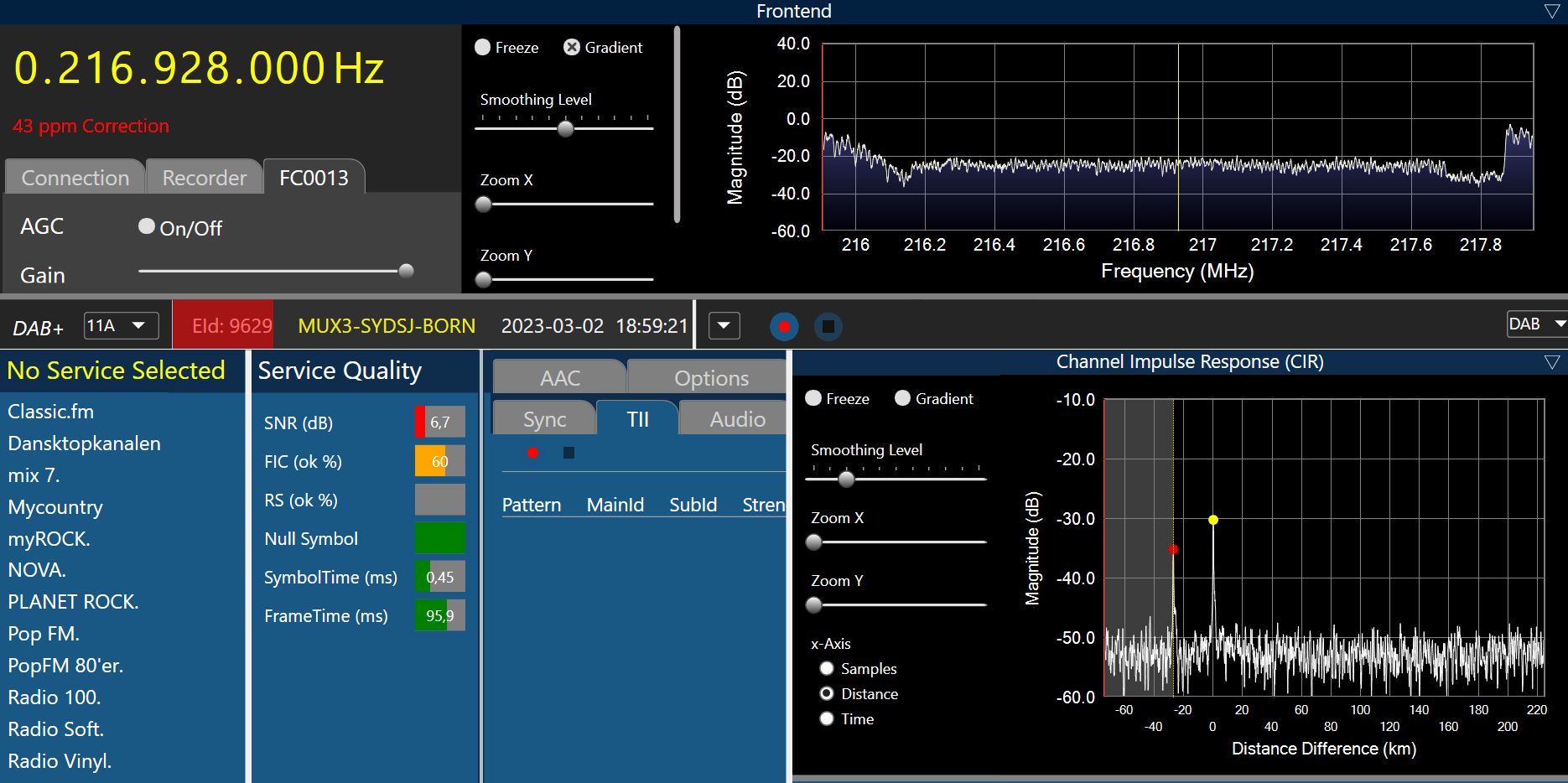Image resolution: width=1568 pixels, height=783 pixels.
Task: Click small stop square in TII tab
Action: [569, 453]
